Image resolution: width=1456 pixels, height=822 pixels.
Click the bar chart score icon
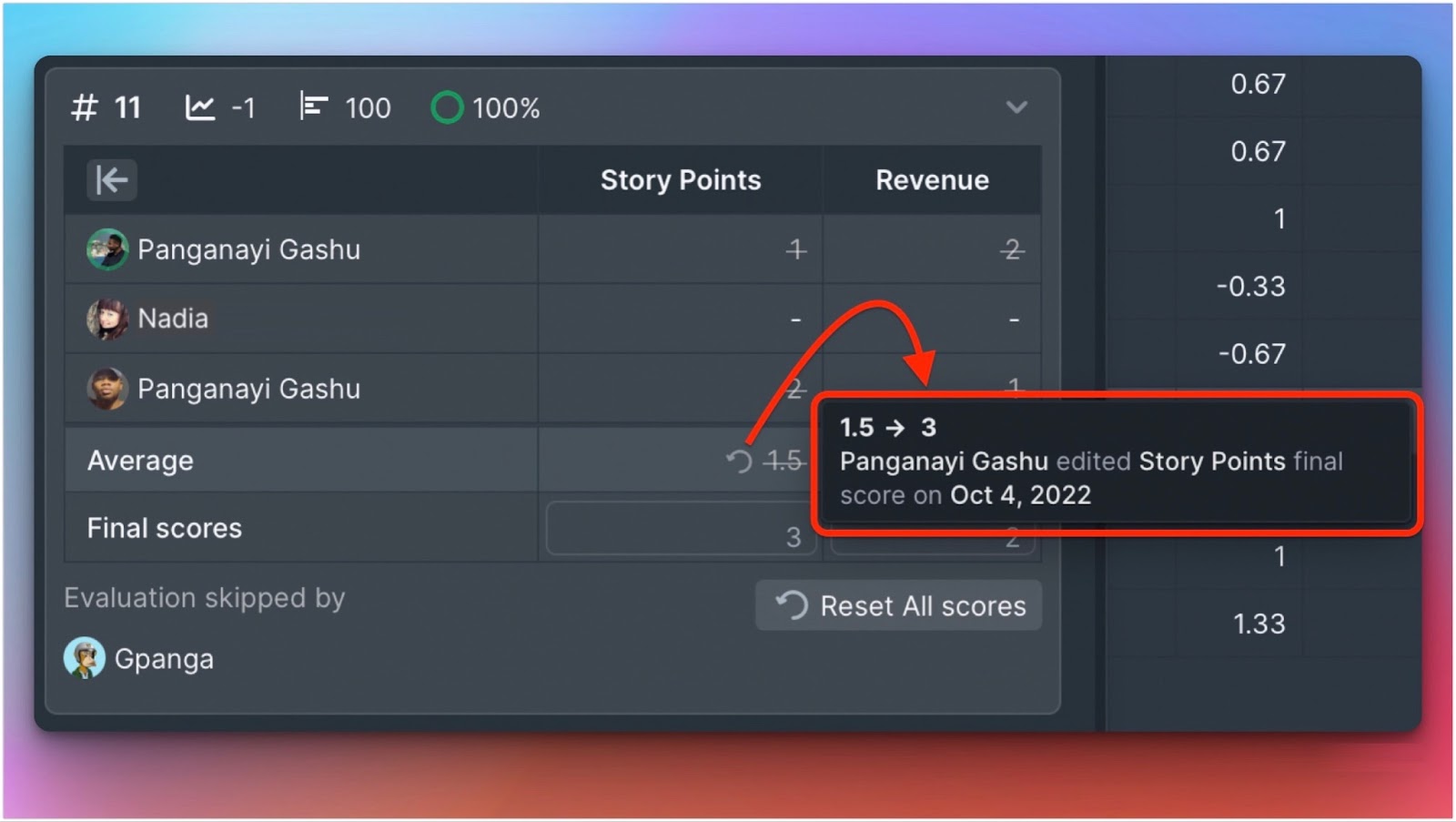(313, 107)
